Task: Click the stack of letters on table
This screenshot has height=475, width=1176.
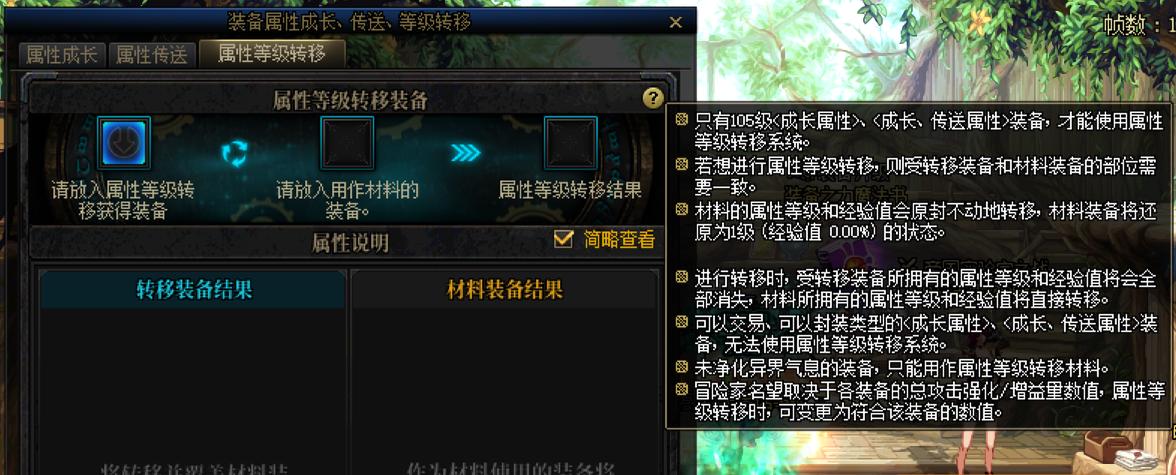Action: pos(1138,459)
